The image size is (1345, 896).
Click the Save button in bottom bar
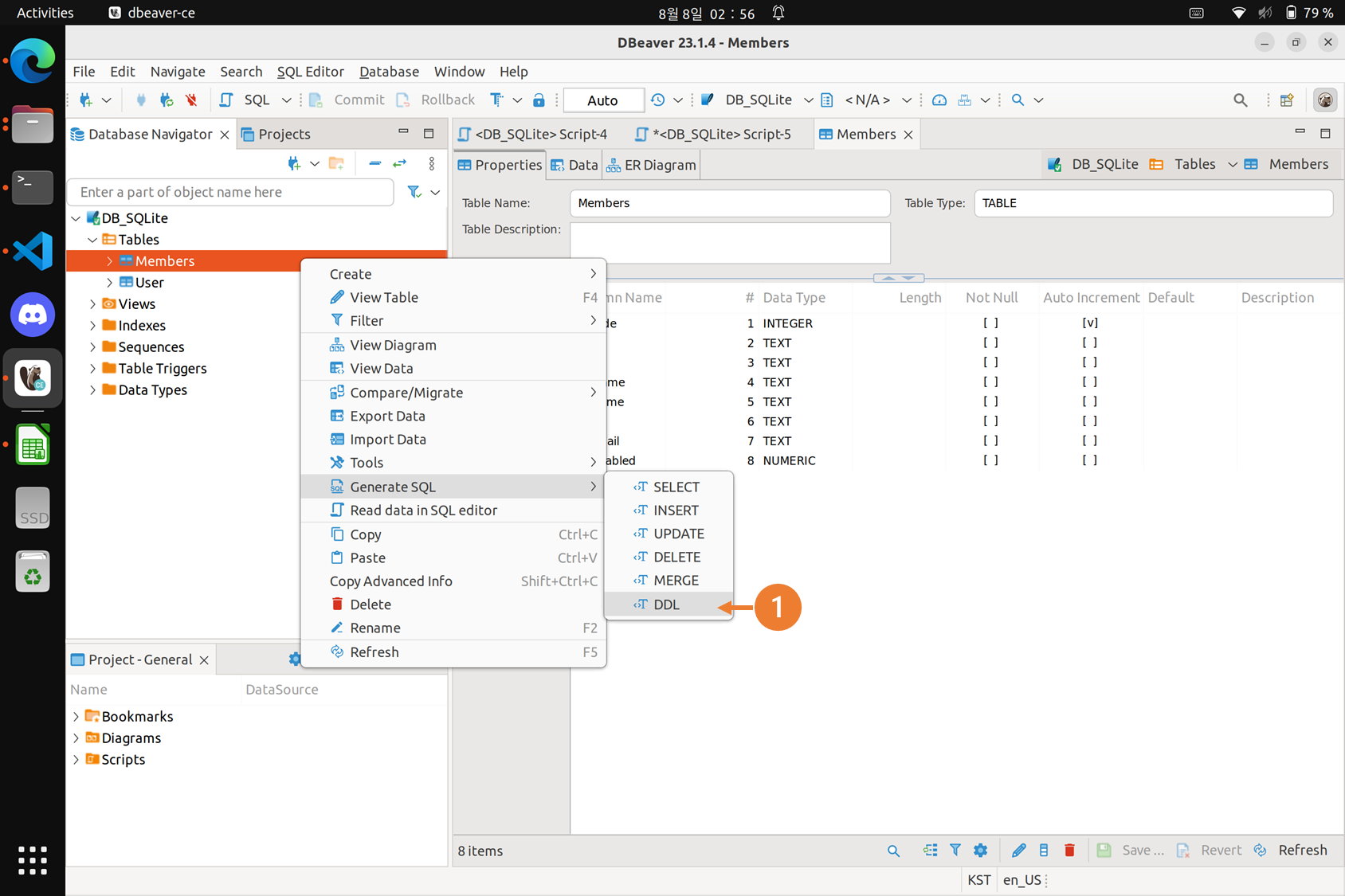click(1130, 851)
